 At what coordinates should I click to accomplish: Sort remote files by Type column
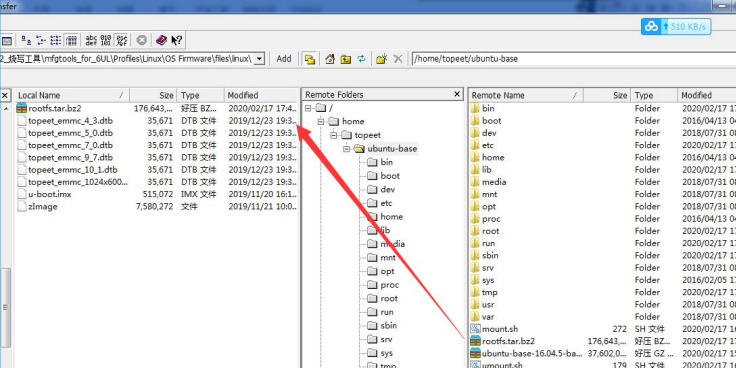pyautogui.click(x=654, y=95)
